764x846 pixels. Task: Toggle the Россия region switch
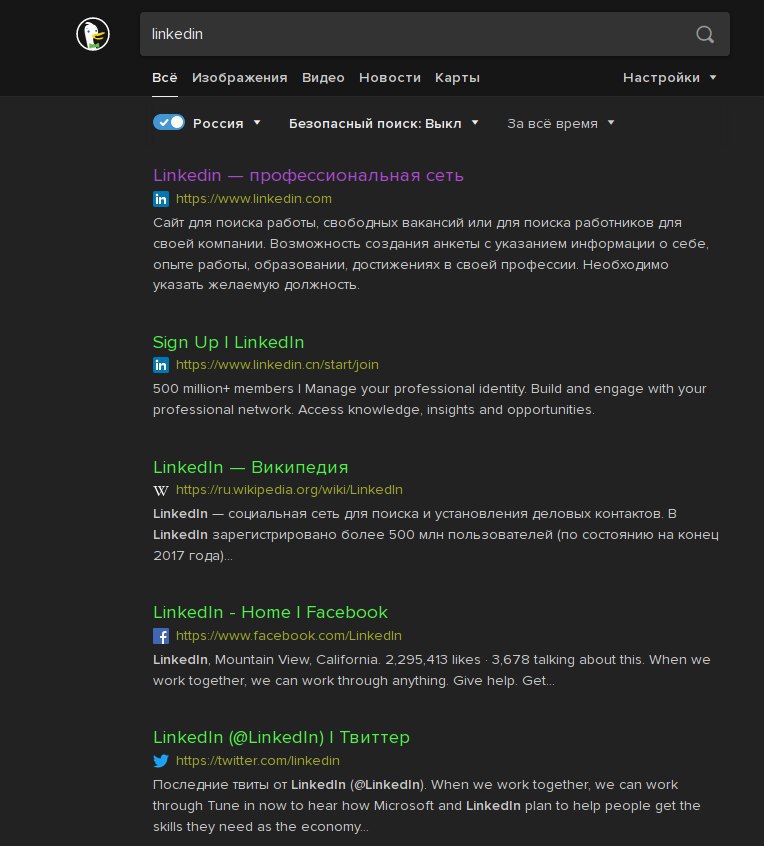tap(169, 122)
